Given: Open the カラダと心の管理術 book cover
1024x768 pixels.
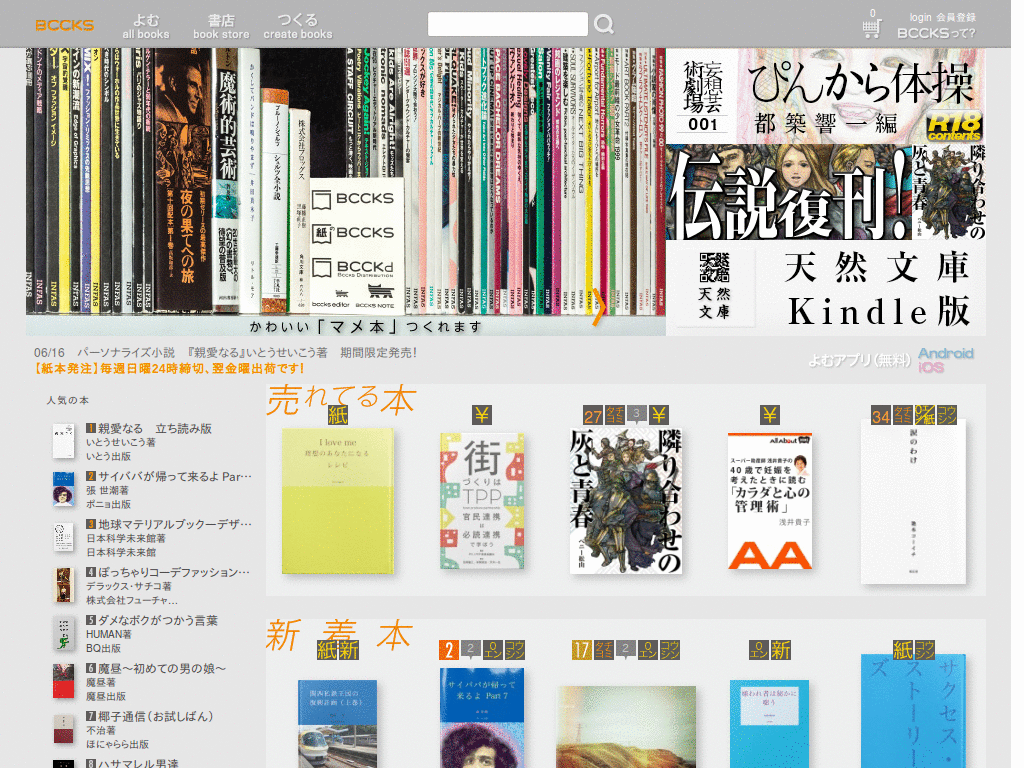Looking at the screenshot, I should click(x=770, y=501).
